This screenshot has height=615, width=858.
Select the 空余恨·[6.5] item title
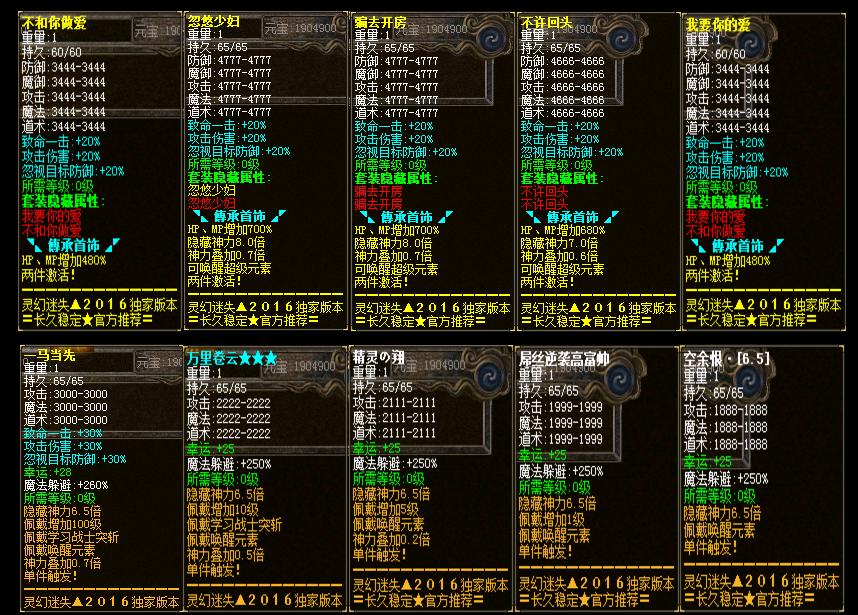(x=726, y=357)
